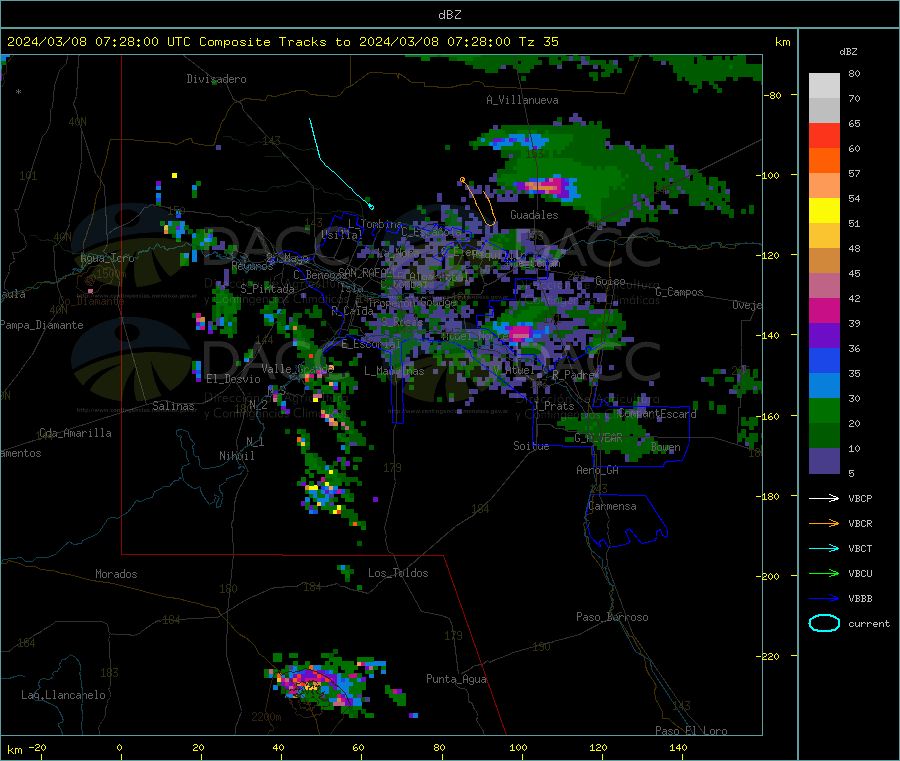Click the 'Nihuil' map label

coord(236,456)
